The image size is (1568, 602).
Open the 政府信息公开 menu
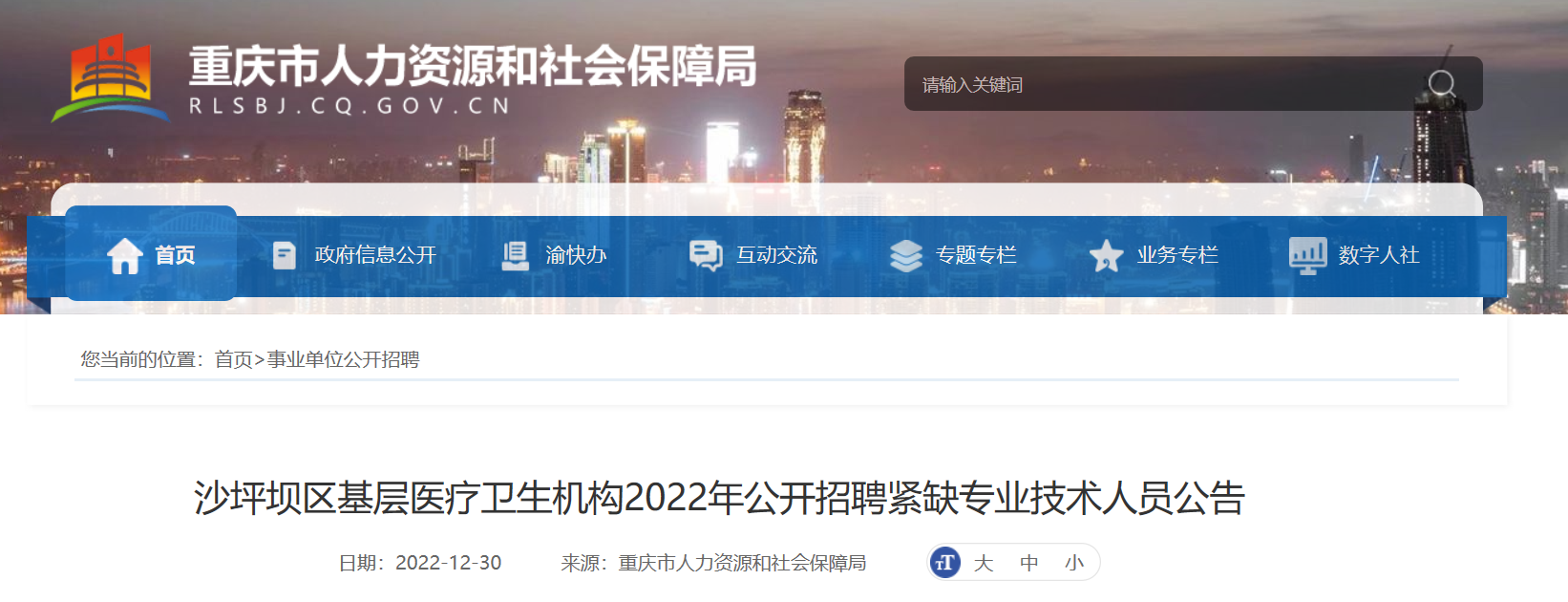pyautogui.click(x=375, y=255)
